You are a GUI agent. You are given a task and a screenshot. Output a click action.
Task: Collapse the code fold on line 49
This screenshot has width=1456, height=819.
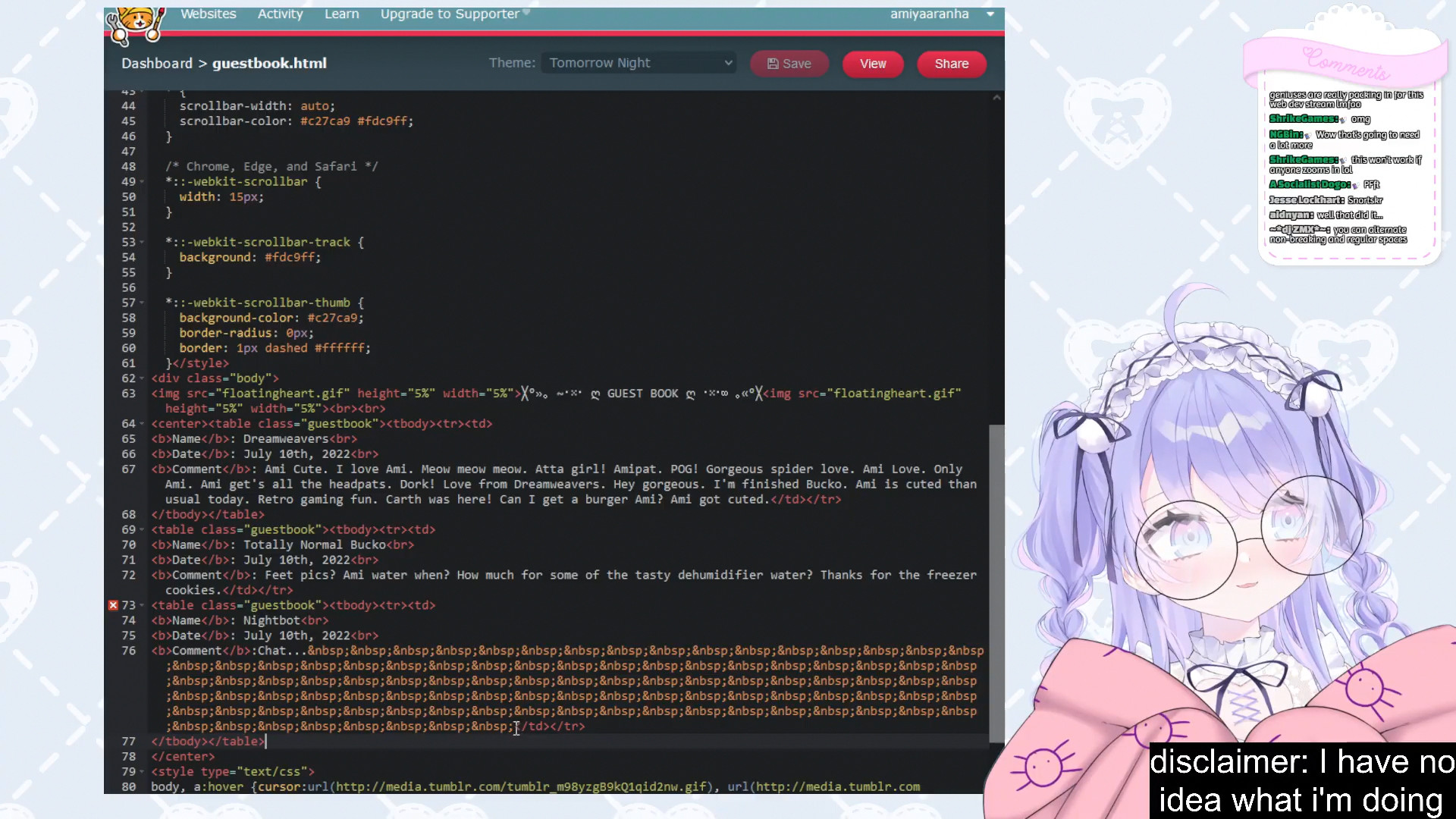click(x=142, y=182)
